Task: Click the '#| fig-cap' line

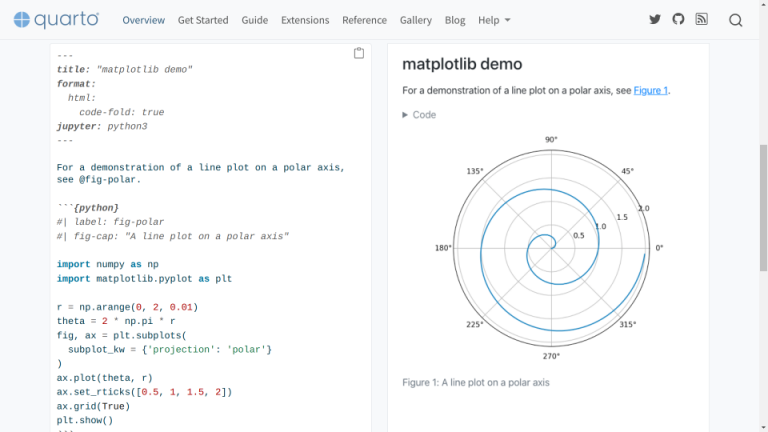Action: (173, 236)
